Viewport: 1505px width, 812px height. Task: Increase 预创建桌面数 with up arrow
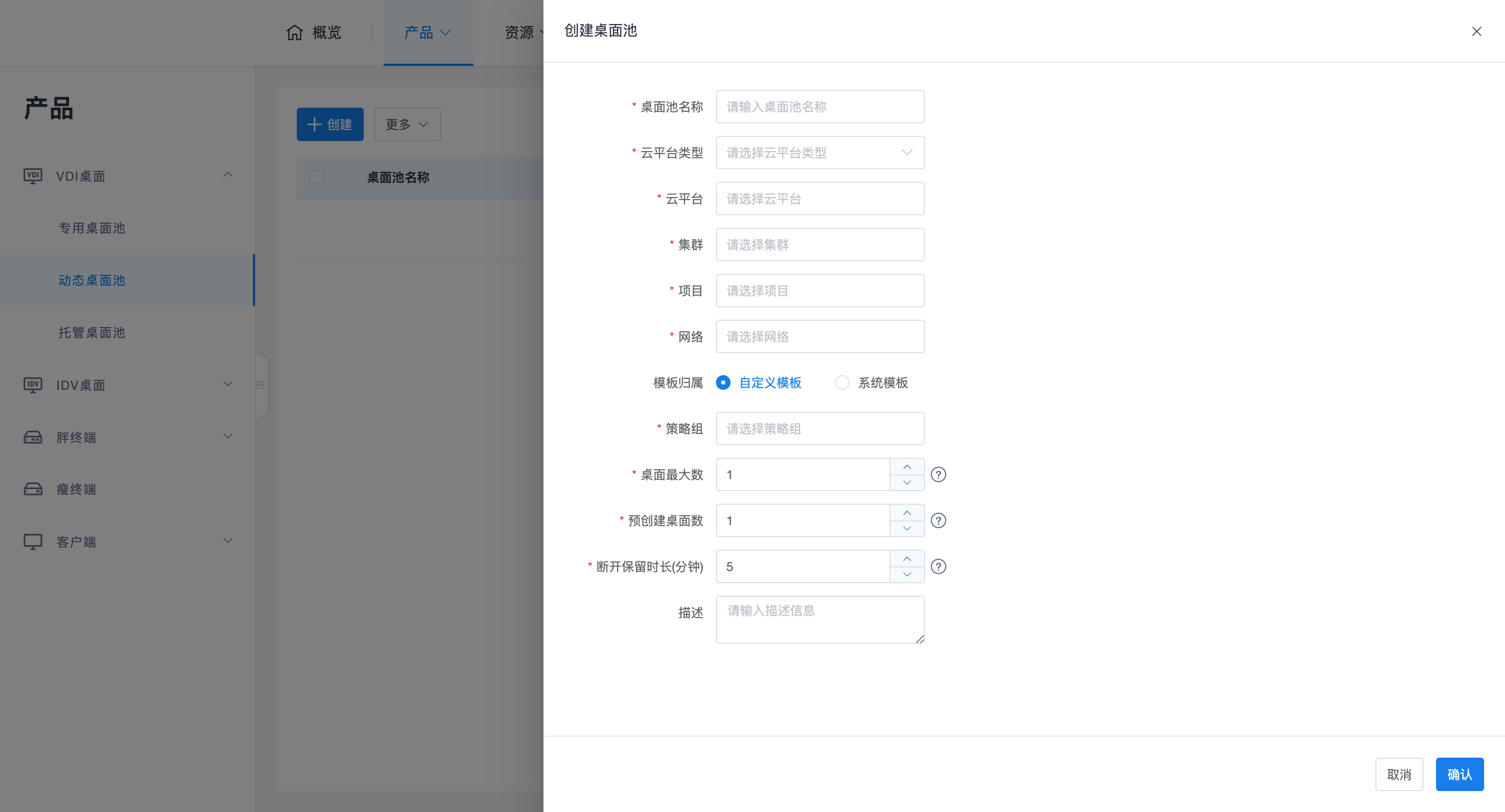(907, 513)
